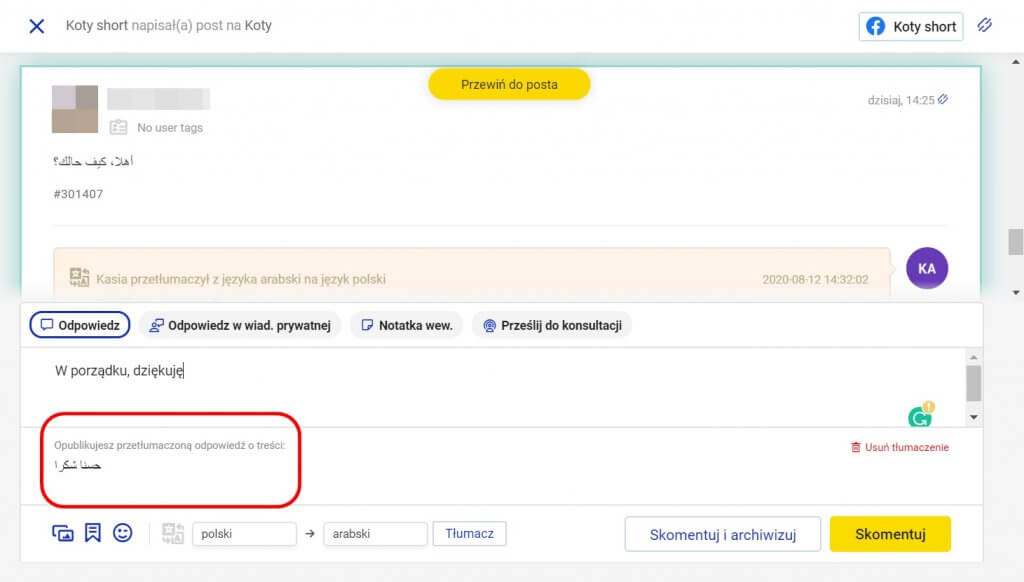1024x582 pixels.
Task: Select the Odpowiedz reply tab
Action: coord(80,325)
